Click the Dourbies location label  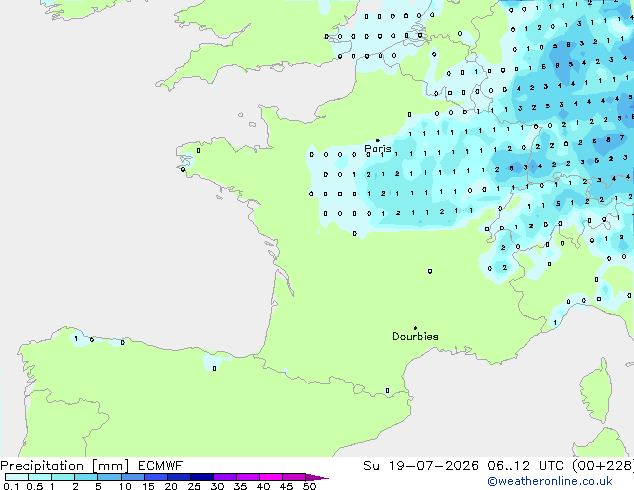pyautogui.click(x=415, y=336)
